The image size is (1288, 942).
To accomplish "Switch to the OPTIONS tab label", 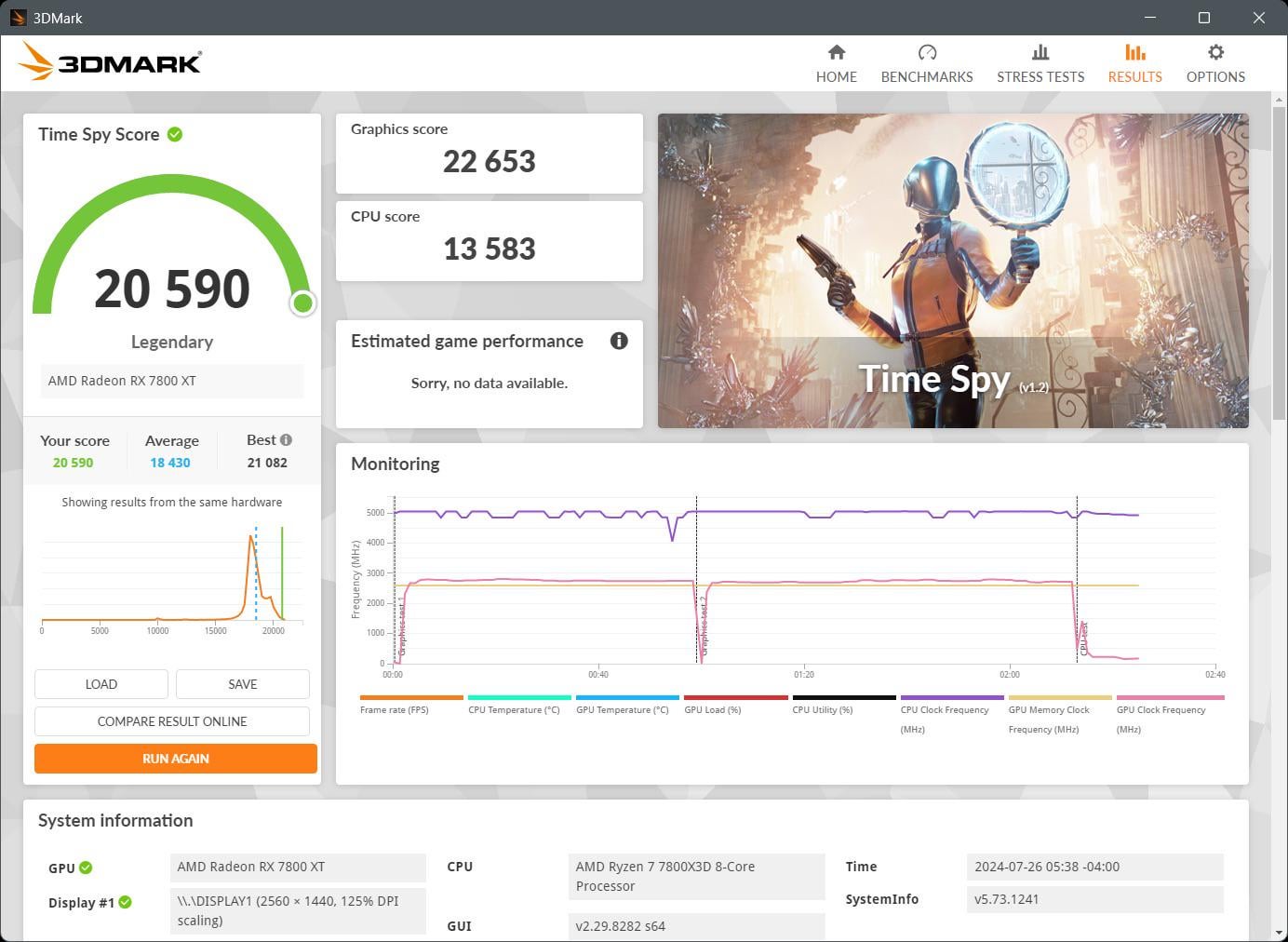I will pos(1215,77).
